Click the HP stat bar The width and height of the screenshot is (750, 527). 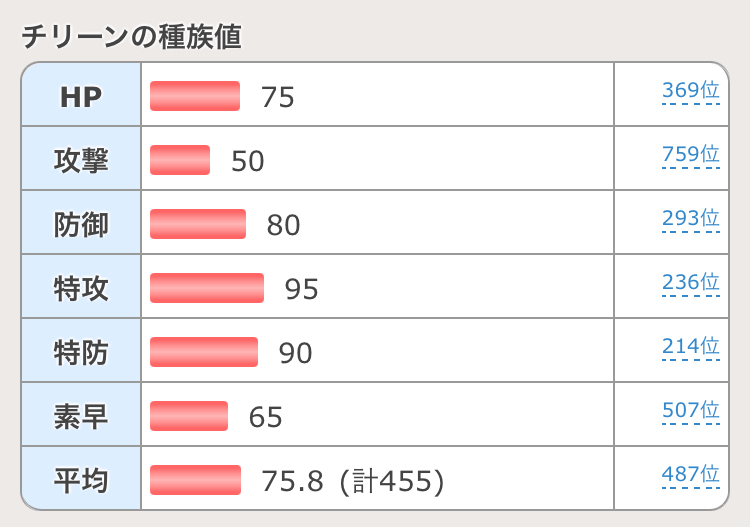pos(195,96)
